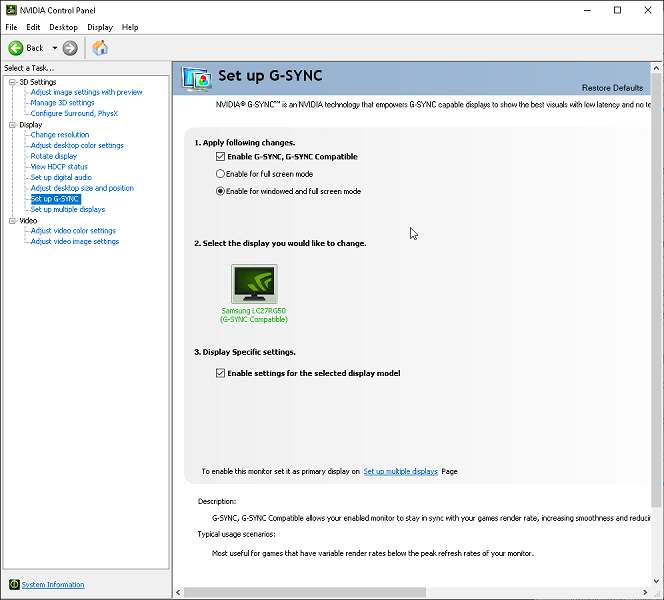Open the Edit menu
This screenshot has height=600, width=664.
point(33,27)
